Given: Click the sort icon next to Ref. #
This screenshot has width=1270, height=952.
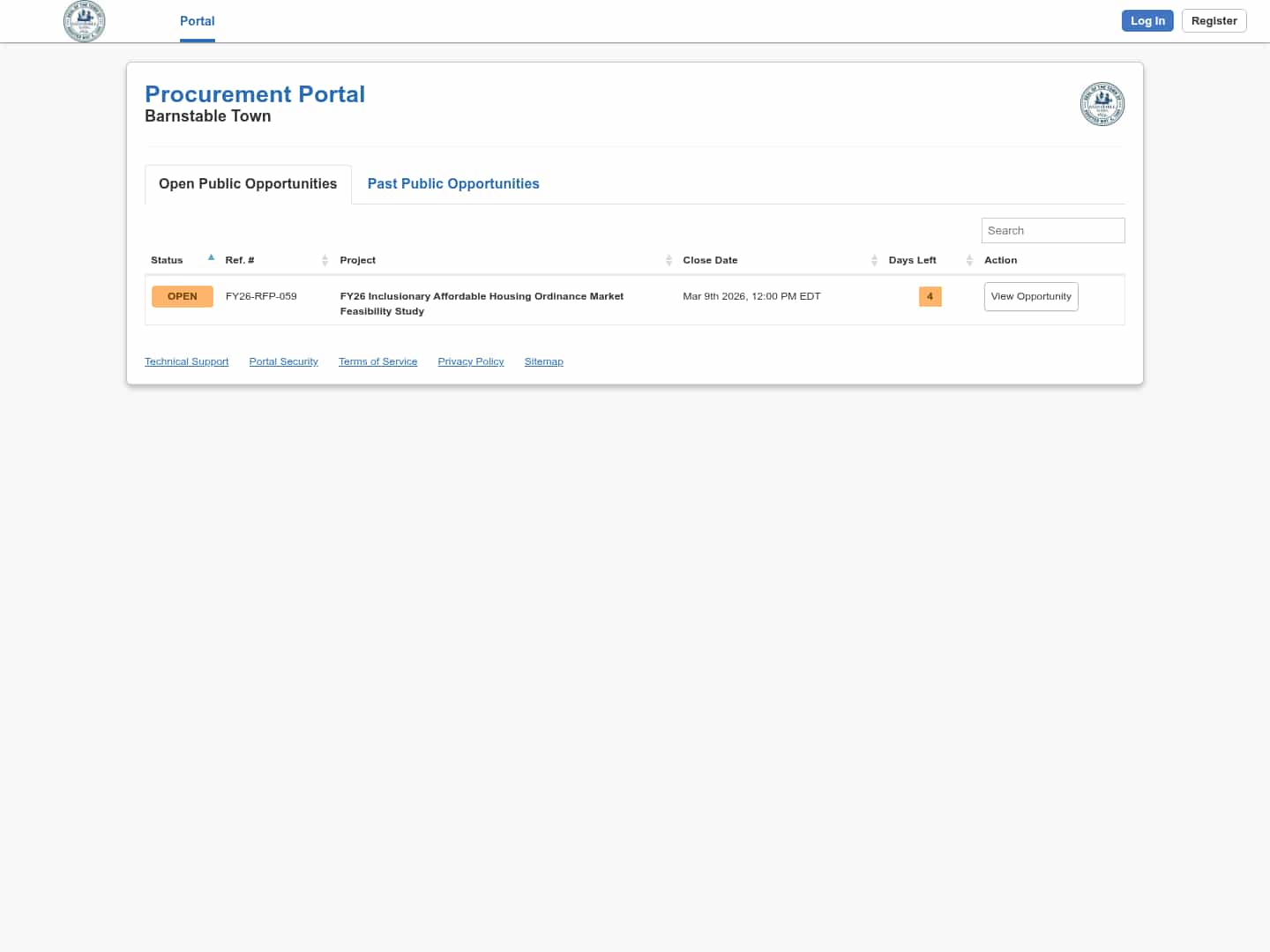Looking at the screenshot, I should (x=325, y=260).
